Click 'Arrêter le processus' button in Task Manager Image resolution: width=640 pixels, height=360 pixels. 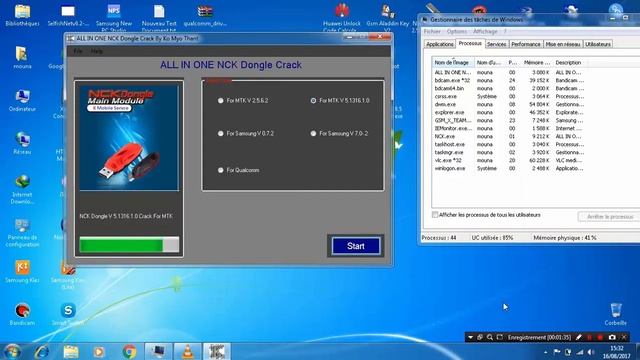point(609,217)
